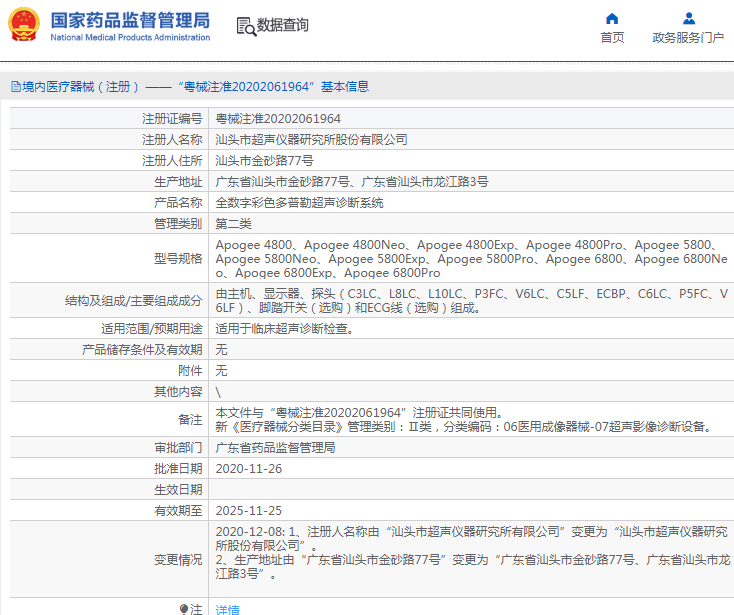Screen dimensions: 734x615
Task: Select registrant address 汕头市金砂路77号
Action: [264, 161]
